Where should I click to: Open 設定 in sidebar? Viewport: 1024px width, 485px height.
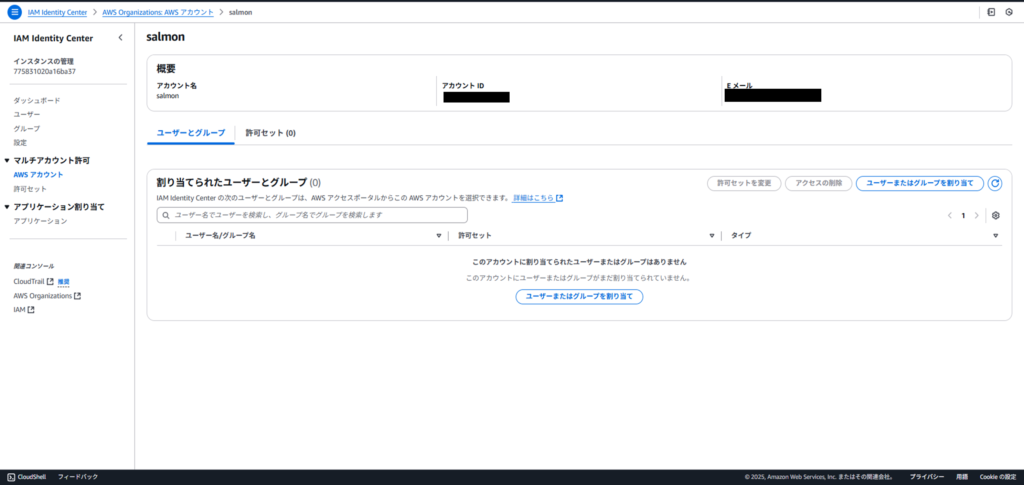point(20,142)
